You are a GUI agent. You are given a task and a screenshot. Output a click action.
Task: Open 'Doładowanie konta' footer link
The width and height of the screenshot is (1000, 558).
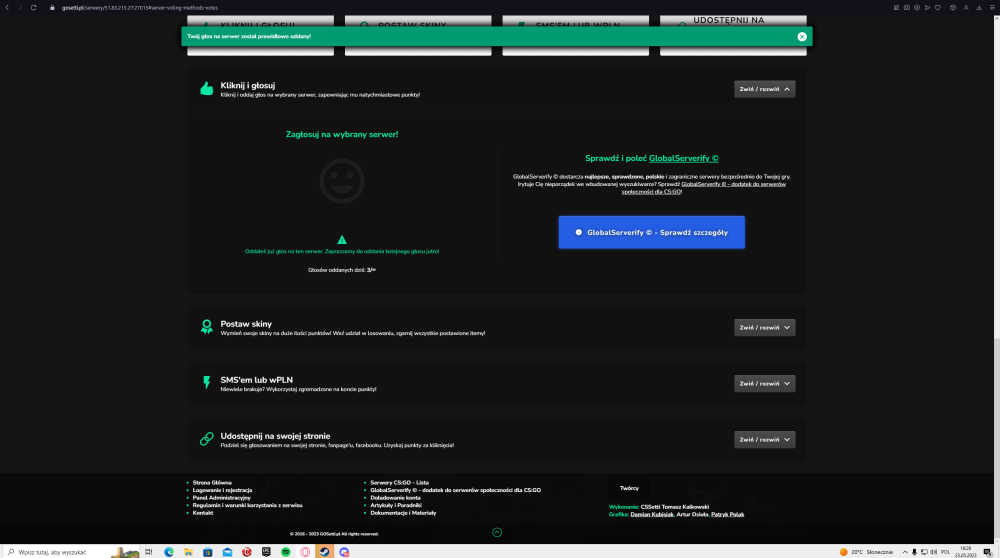[395, 498]
